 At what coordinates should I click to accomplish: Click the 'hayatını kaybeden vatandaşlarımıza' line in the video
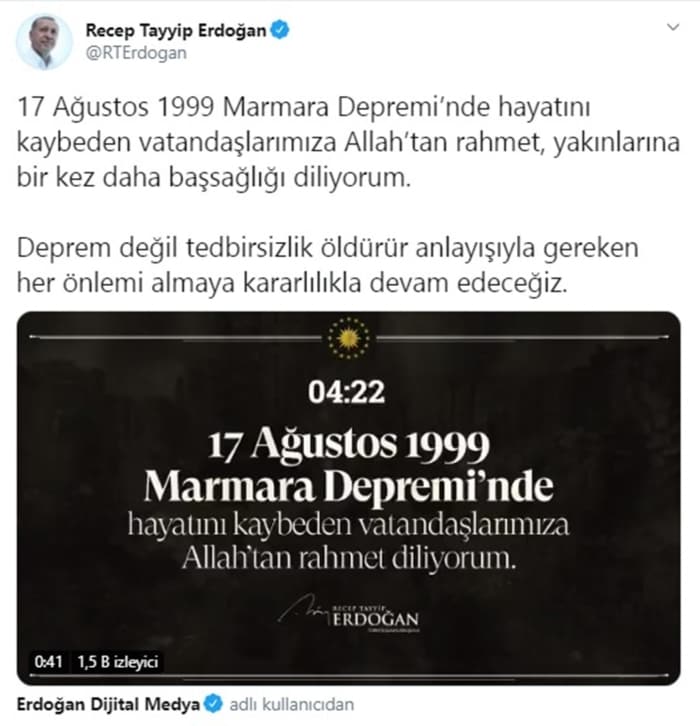[349, 525]
